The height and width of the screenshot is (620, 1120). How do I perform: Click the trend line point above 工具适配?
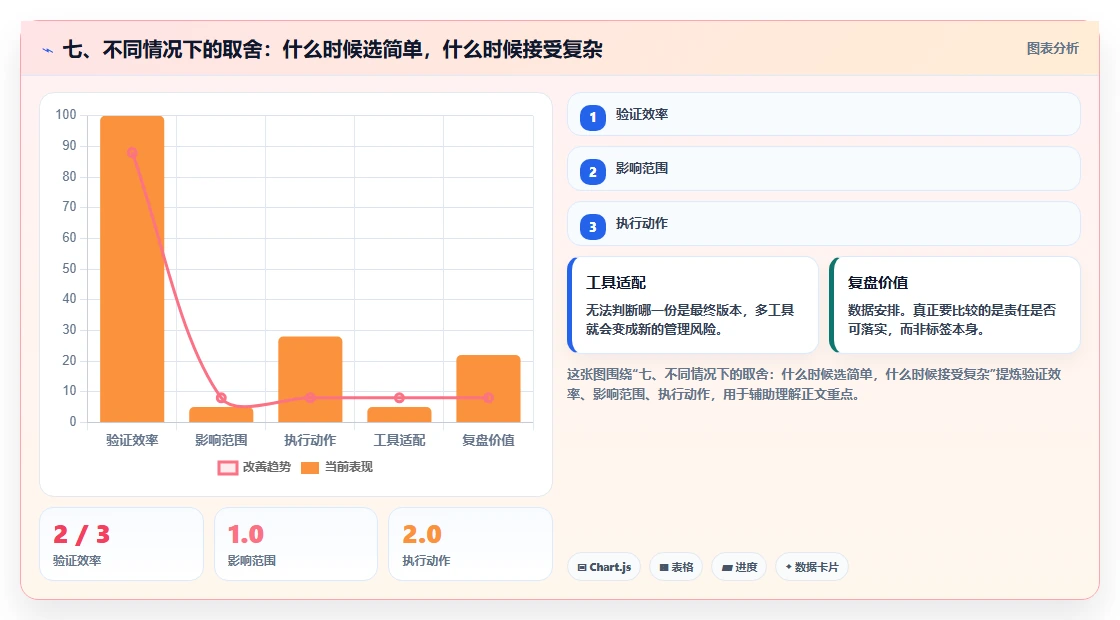pos(399,398)
